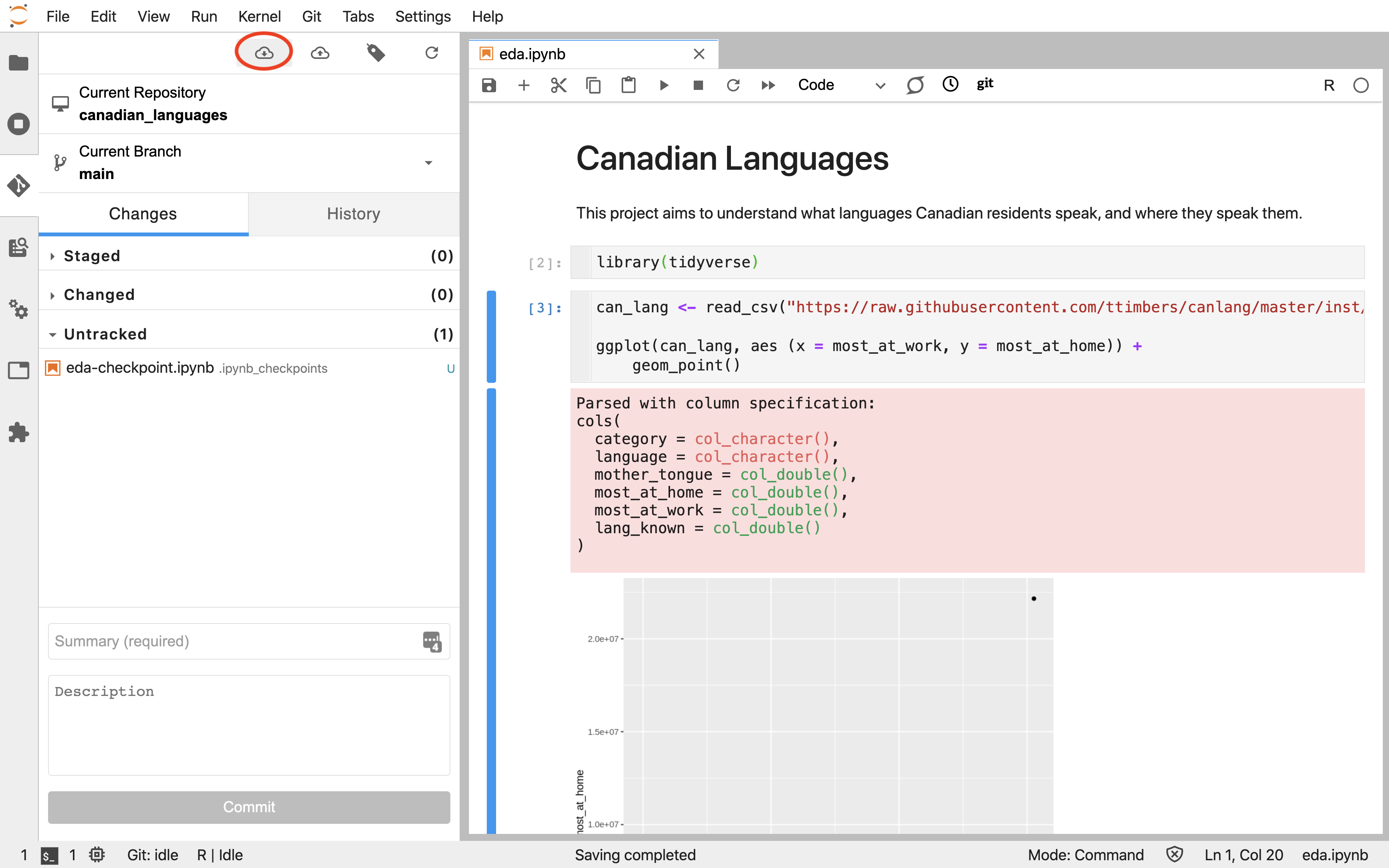This screenshot has height=868, width=1389.
Task: Click the R | Idle kernel status
Action: click(x=220, y=855)
